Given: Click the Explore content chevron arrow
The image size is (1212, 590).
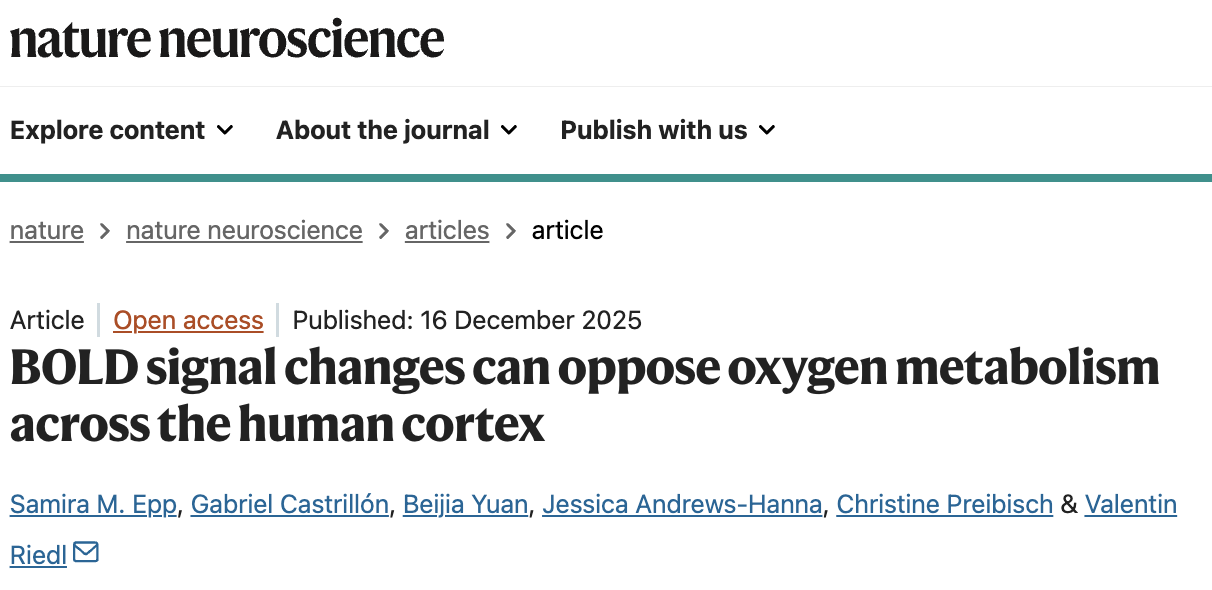Looking at the screenshot, I should pos(225,131).
